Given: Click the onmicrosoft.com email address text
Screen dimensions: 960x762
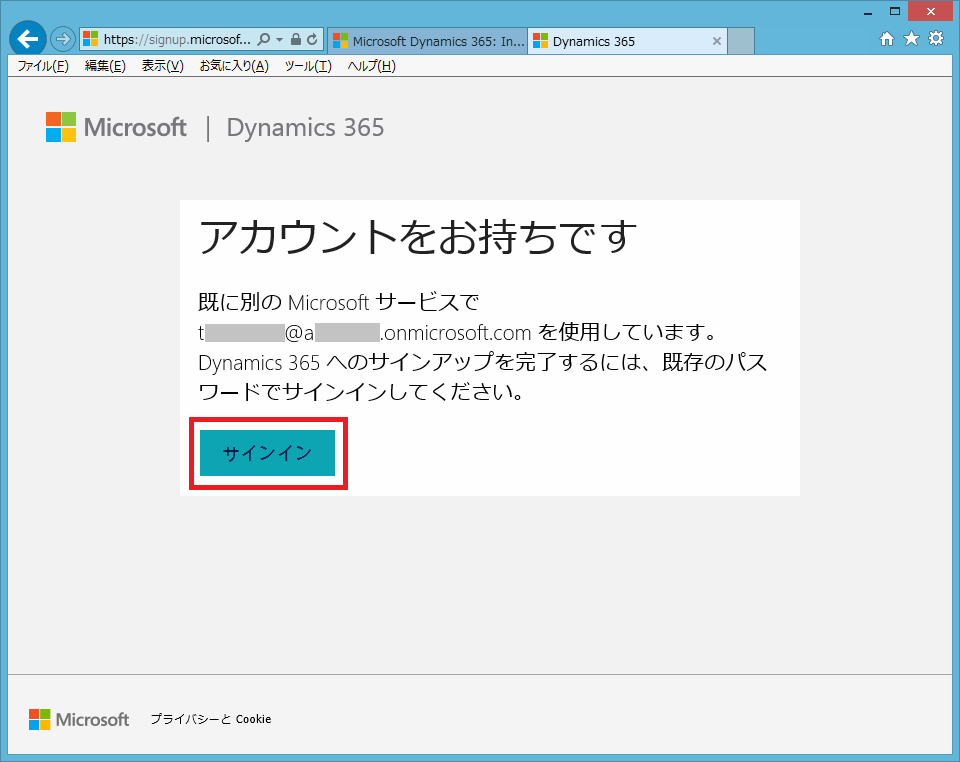Looking at the screenshot, I should point(365,333).
